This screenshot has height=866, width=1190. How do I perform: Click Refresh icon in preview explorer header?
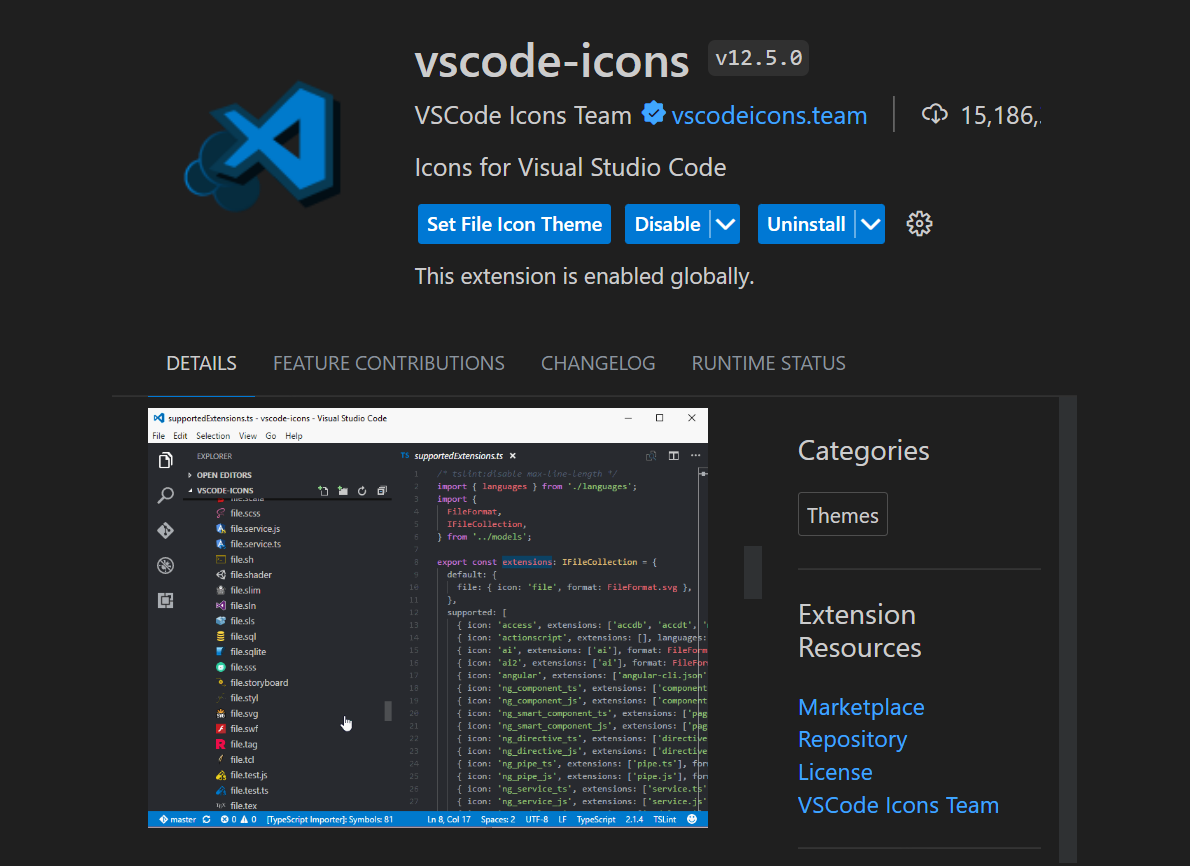tap(362, 491)
